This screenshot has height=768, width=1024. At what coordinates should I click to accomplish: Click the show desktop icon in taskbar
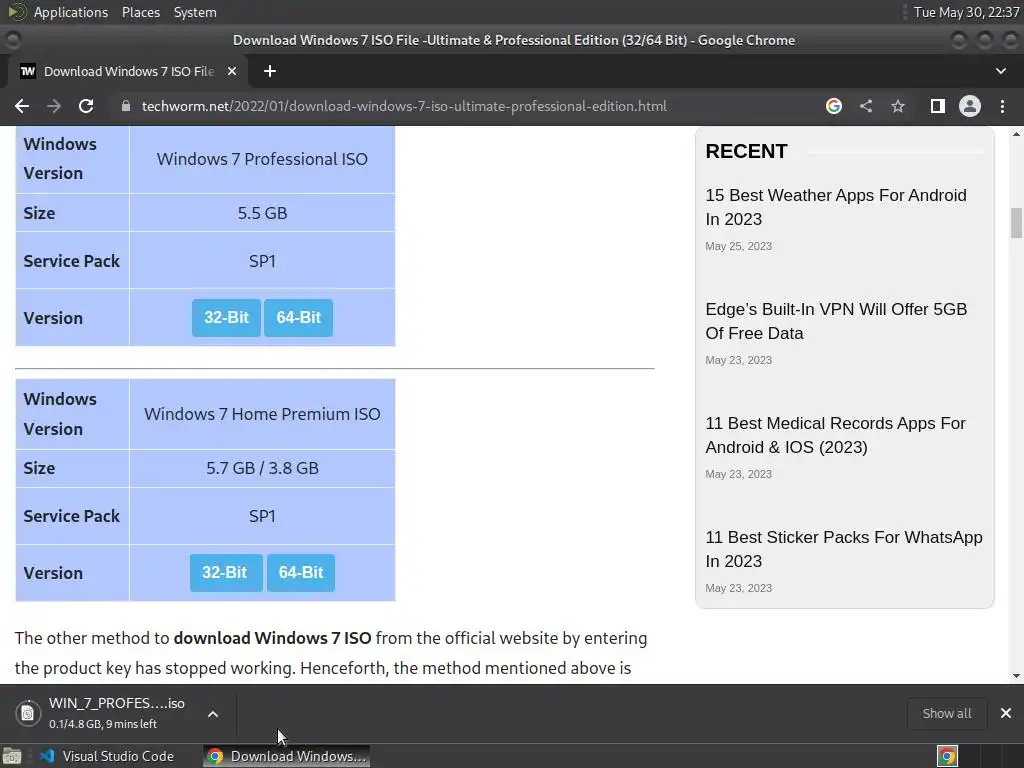point(12,756)
